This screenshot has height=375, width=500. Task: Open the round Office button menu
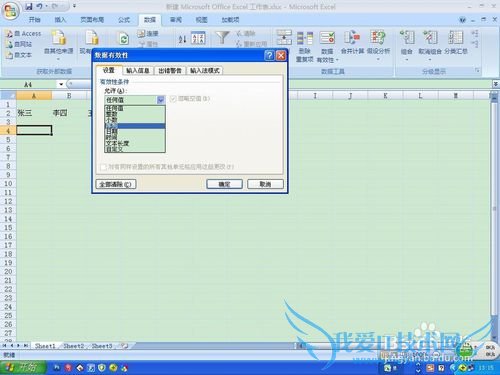coord(10,11)
